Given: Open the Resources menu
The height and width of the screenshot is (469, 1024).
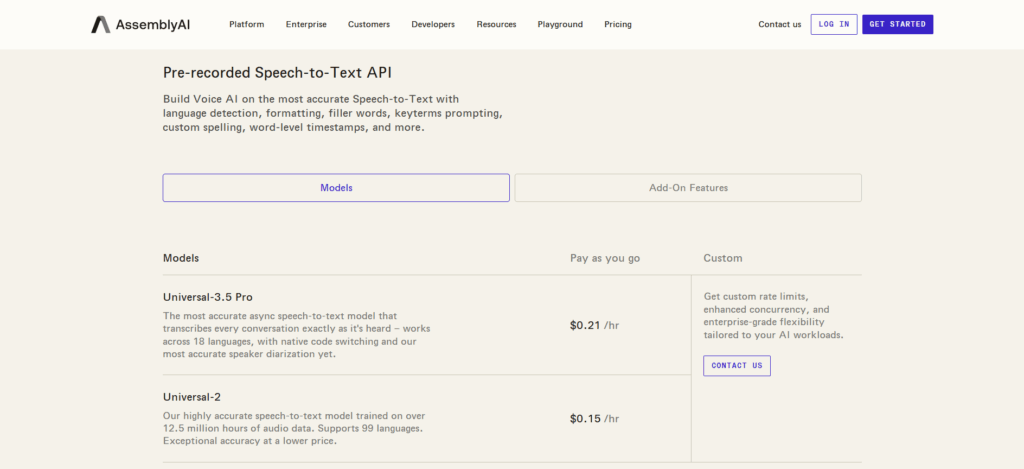Looking at the screenshot, I should tap(496, 25).
